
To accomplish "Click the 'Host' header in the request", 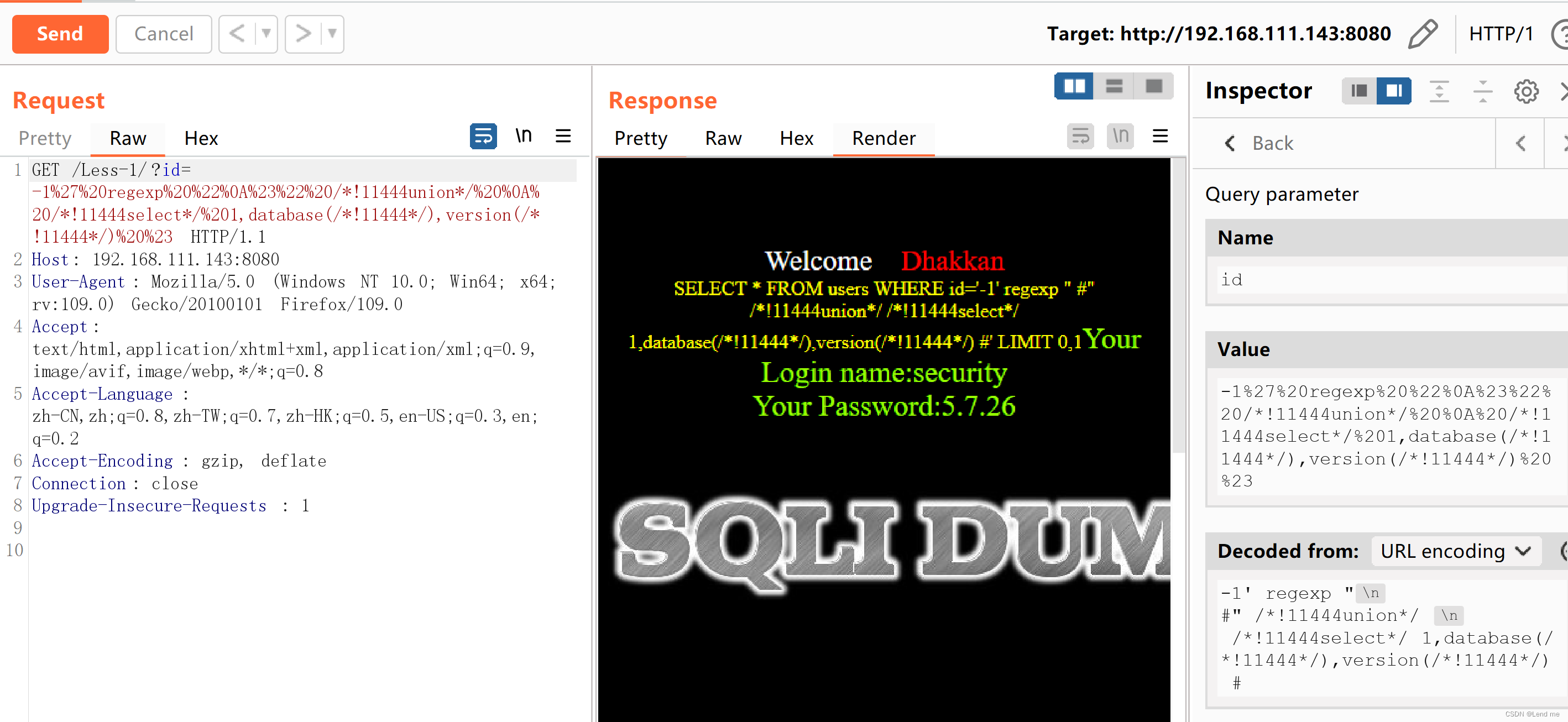I will pyautogui.click(x=50, y=259).
